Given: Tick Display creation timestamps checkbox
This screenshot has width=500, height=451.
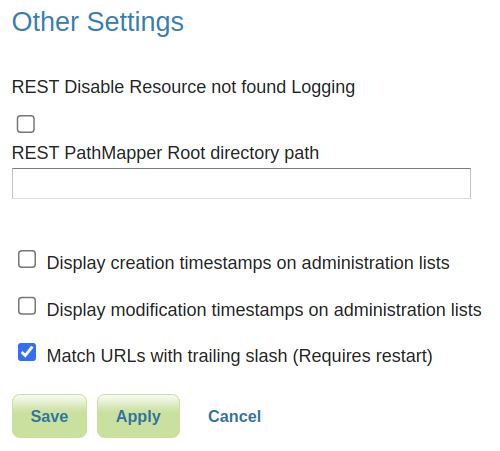Looking at the screenshot, I should coord(27,259).
